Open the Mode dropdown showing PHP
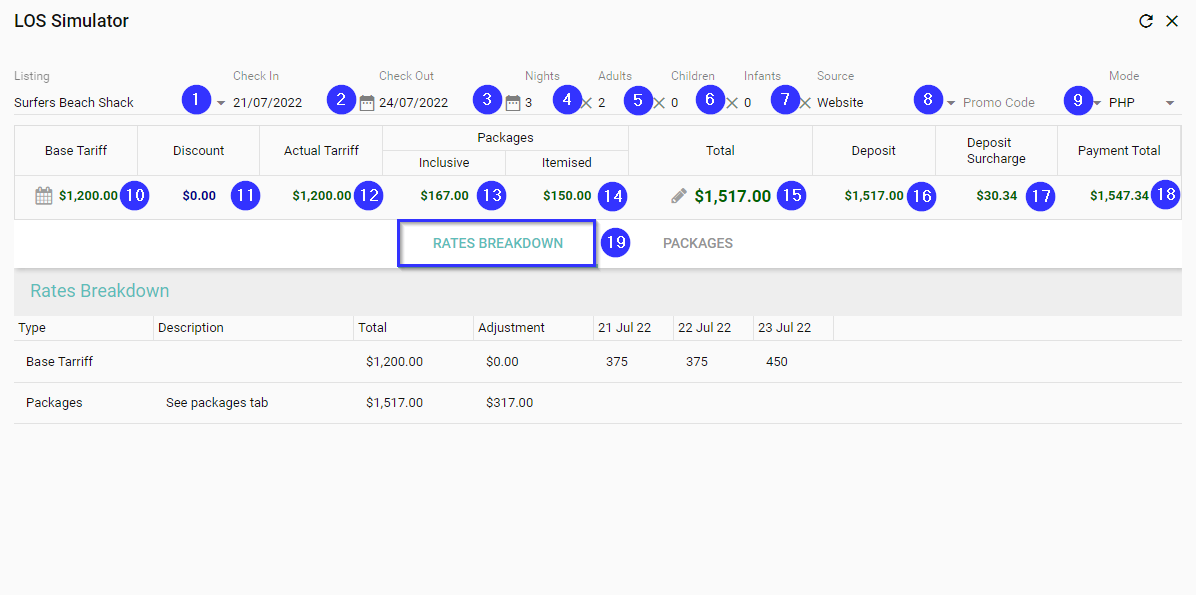Viewport: 1196px width, 595px height. 1170,103
